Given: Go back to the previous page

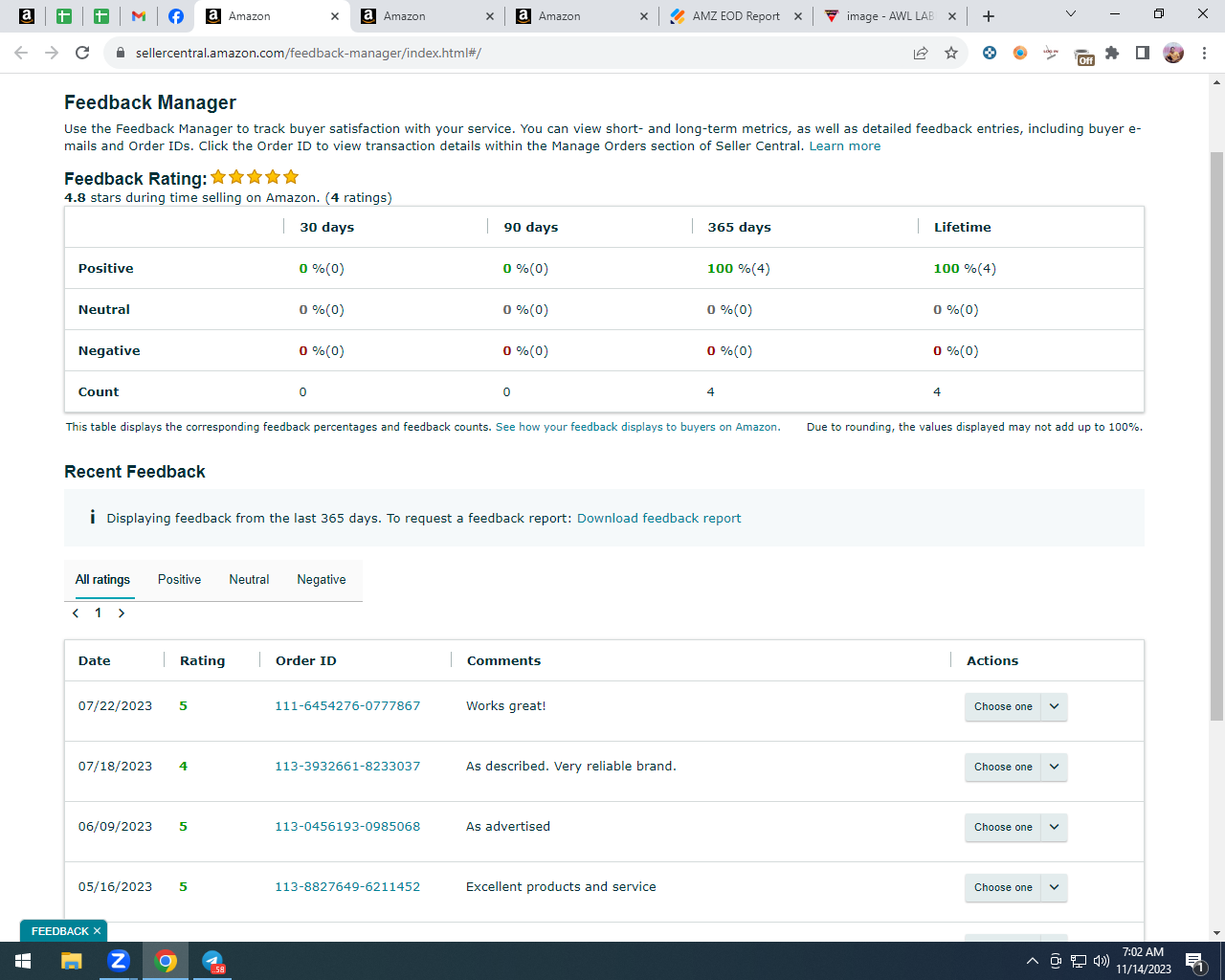Looking at the screenshot, I should pos(21,53).
